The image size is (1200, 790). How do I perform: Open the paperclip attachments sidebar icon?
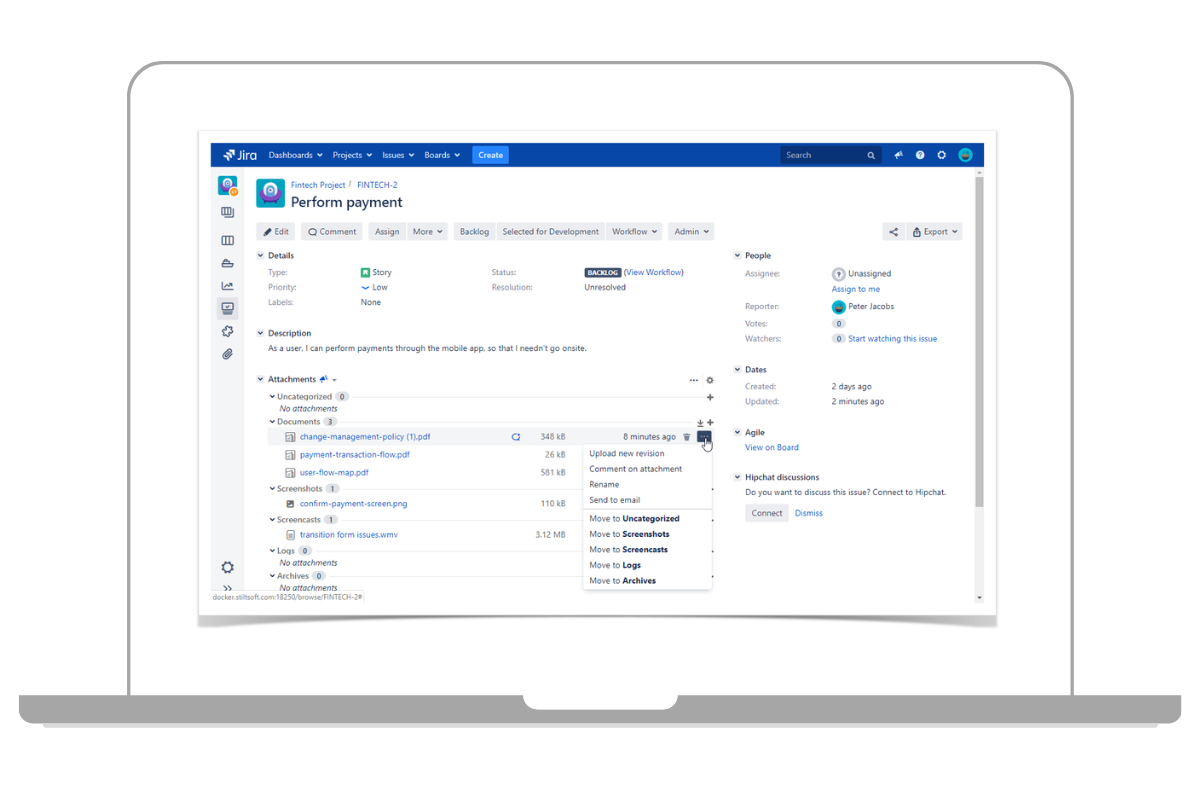click(227, 354)
